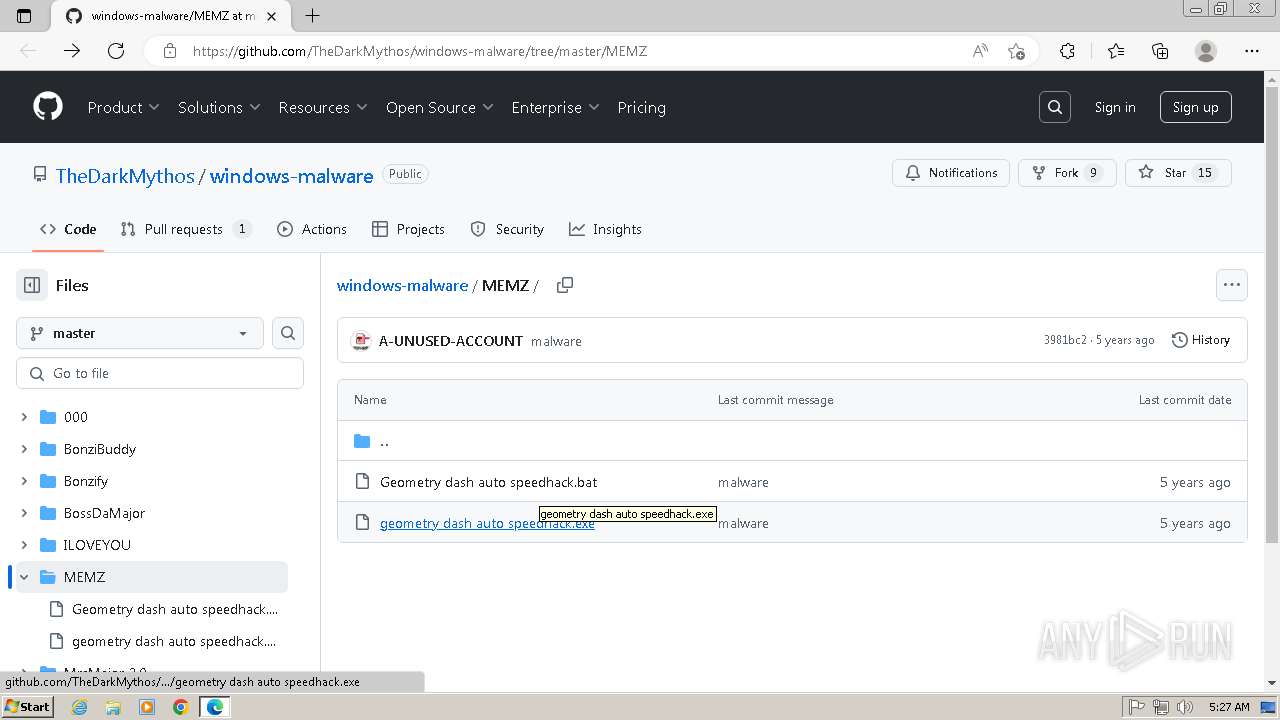Go forward with browser arrow
This screenshot has height=720, width=1280.
tap(72, 51)
